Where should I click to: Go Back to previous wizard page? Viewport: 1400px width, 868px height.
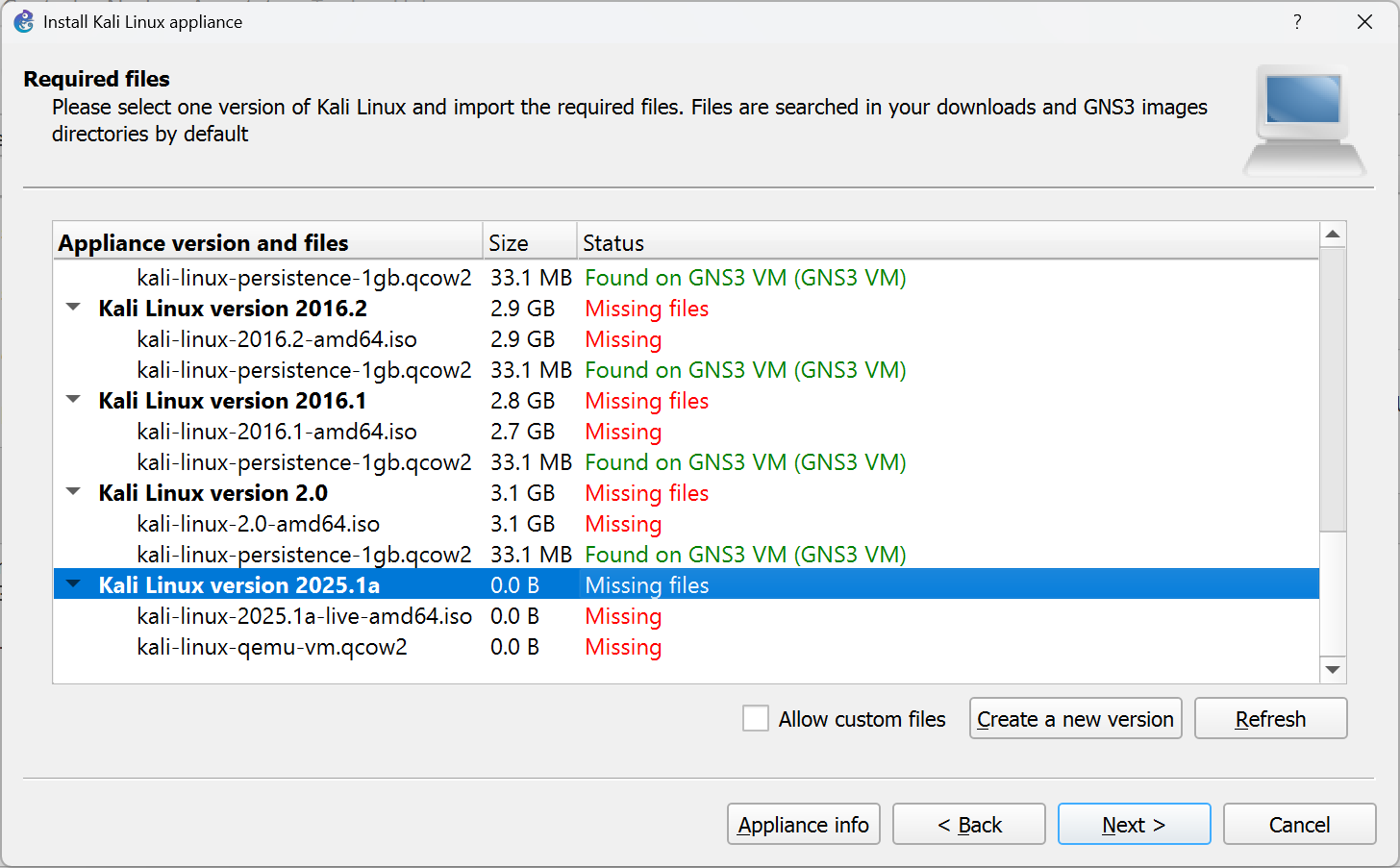tap(968, 824)
